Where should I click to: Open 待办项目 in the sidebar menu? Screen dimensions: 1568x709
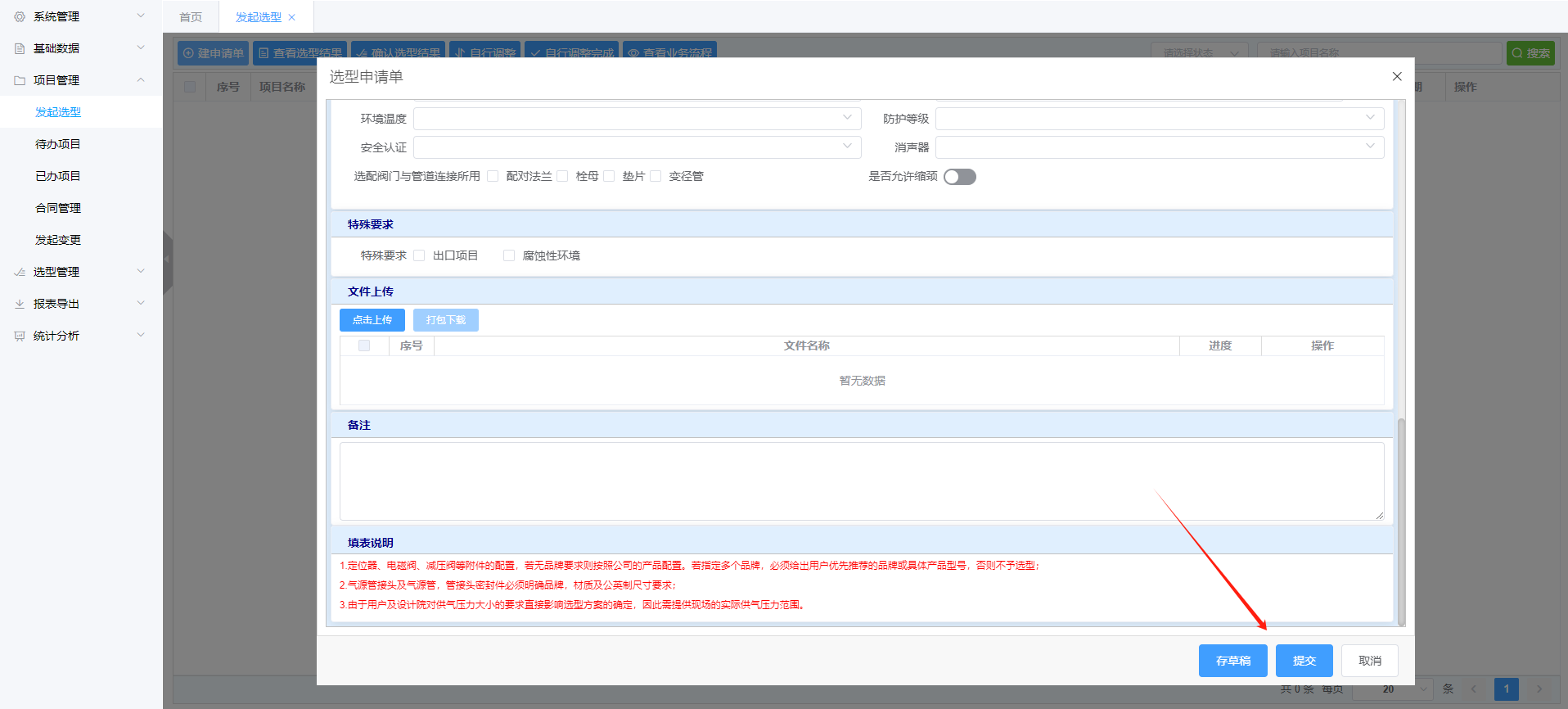[58, 144]
